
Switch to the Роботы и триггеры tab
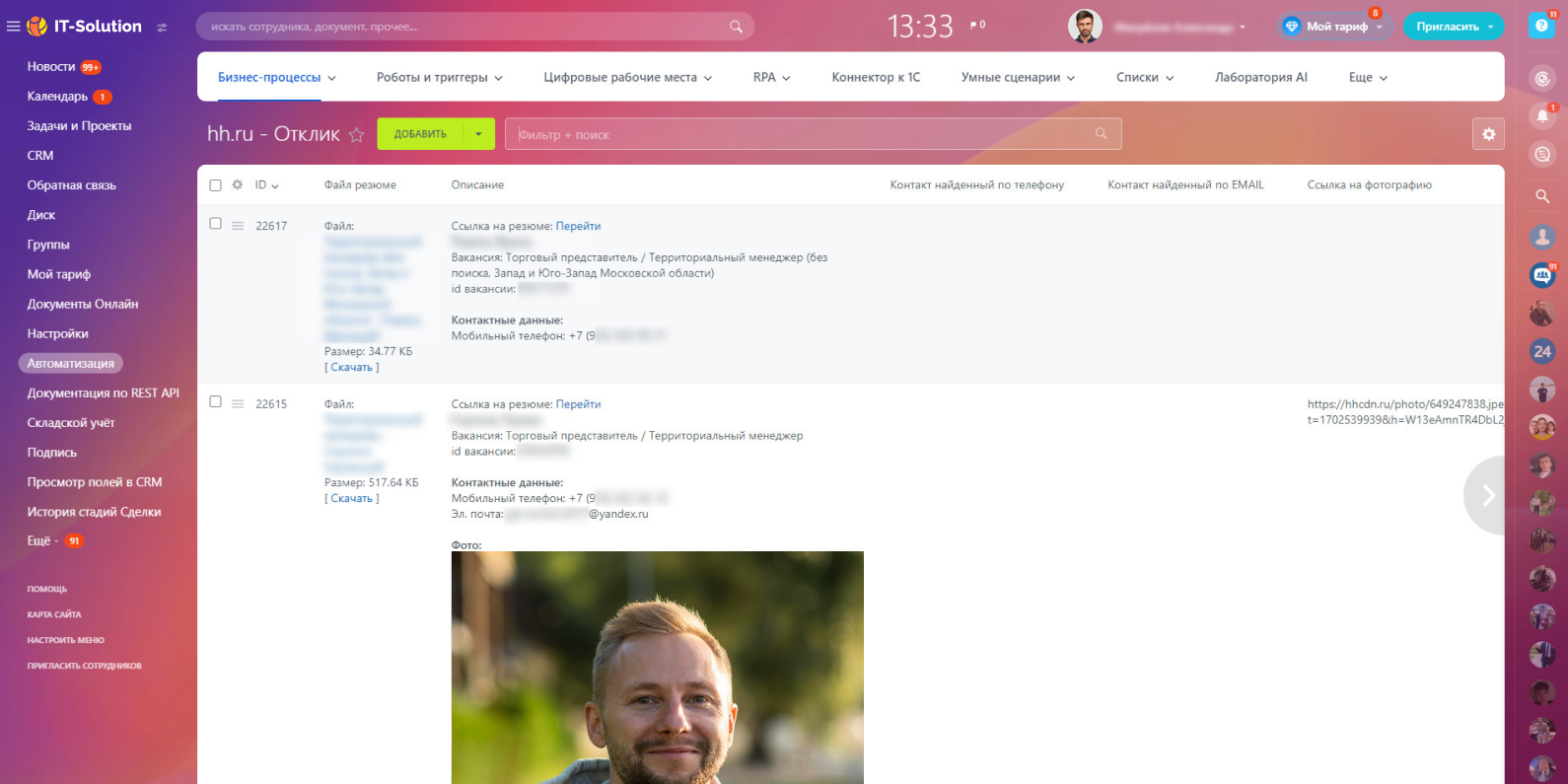coord(432,77)
